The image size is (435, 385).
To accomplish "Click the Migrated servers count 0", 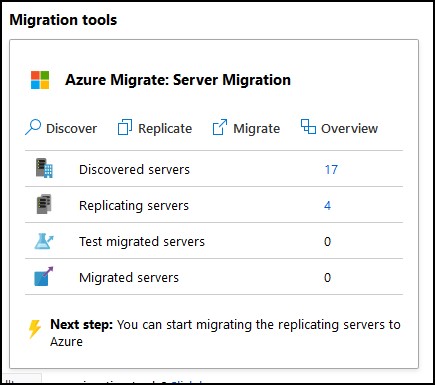I will 327,277.
